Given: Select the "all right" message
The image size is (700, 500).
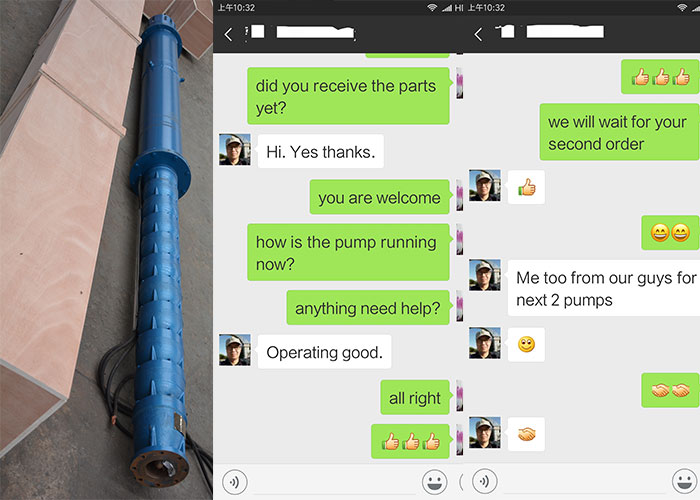Looking at the screenshot, I should pos(415,397).
